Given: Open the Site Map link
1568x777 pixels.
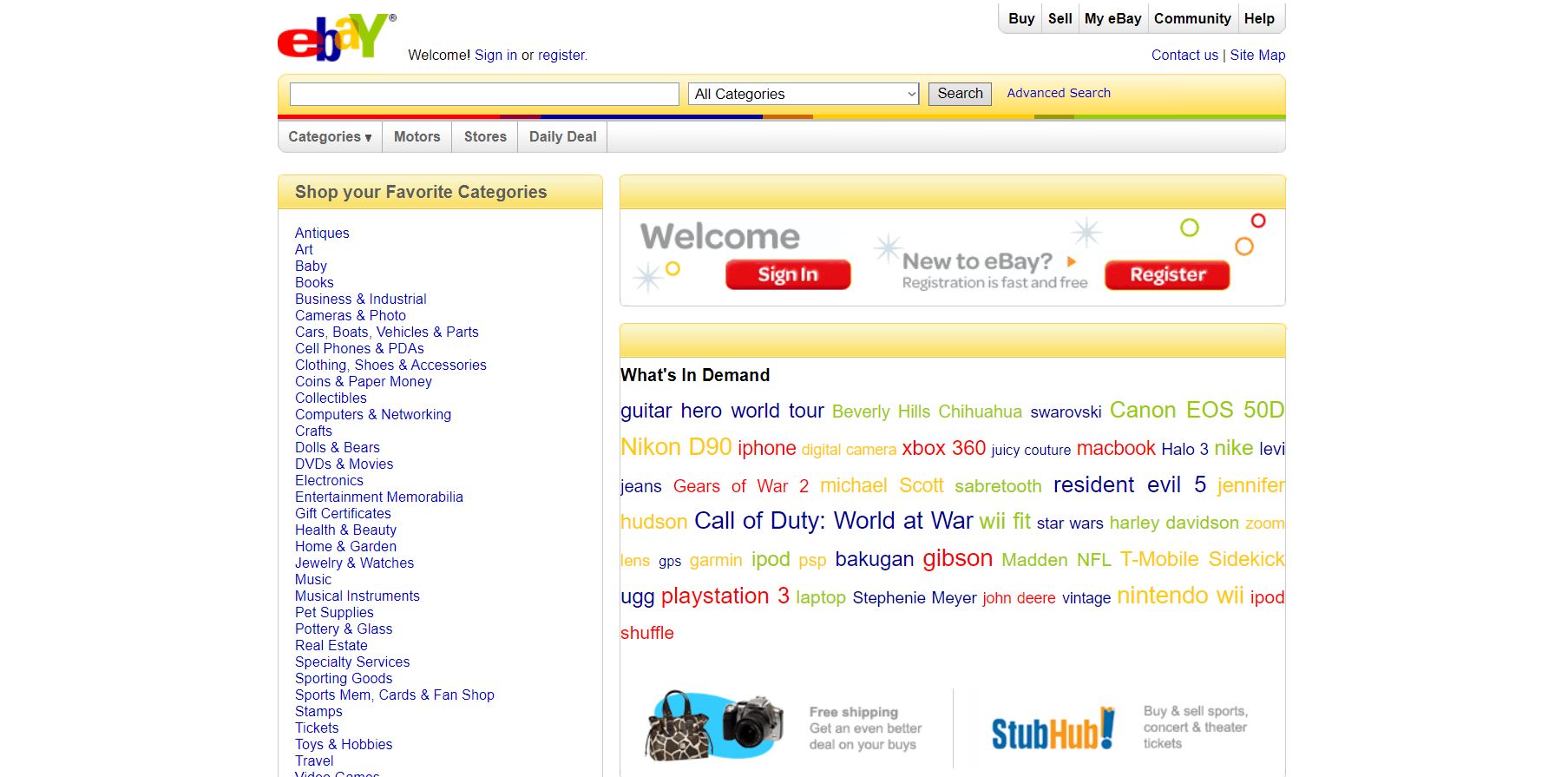Looking at the screenshot, I should [x=1257, y=55].
